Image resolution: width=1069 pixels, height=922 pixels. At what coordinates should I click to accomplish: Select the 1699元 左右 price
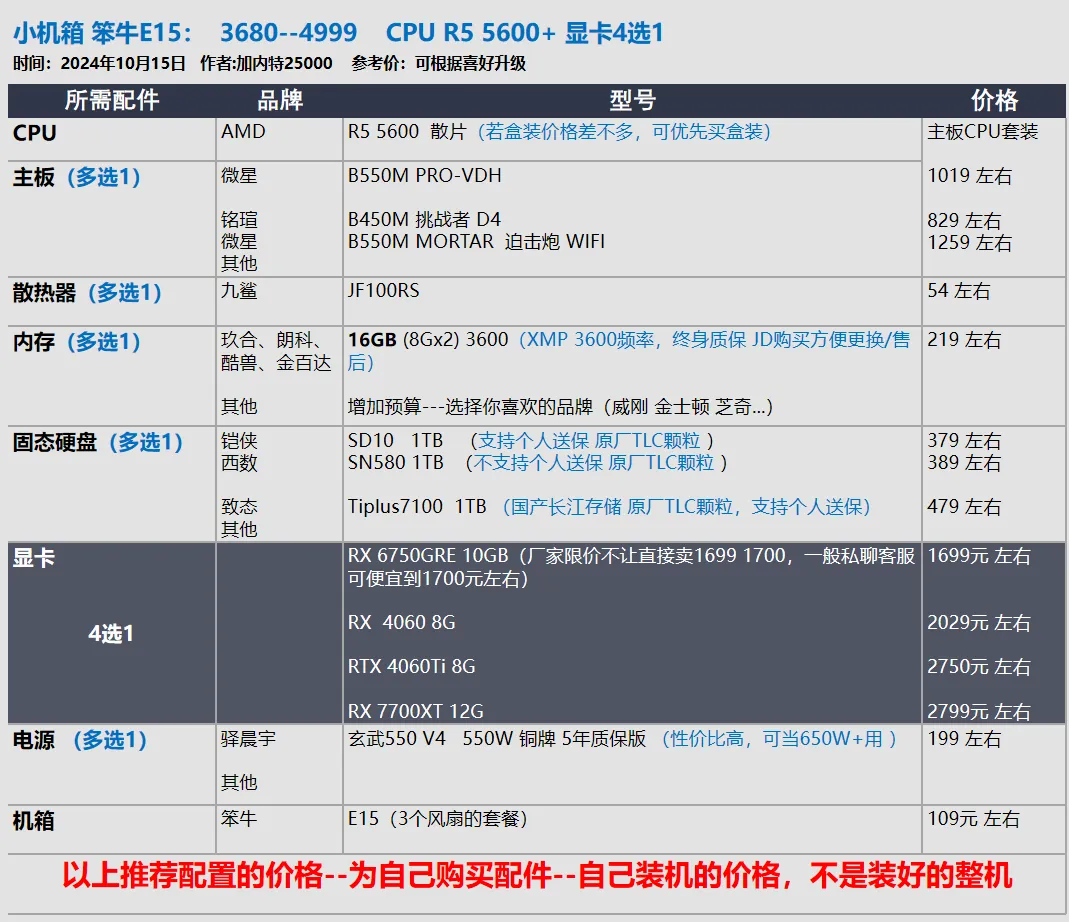[x=979, y=556]
